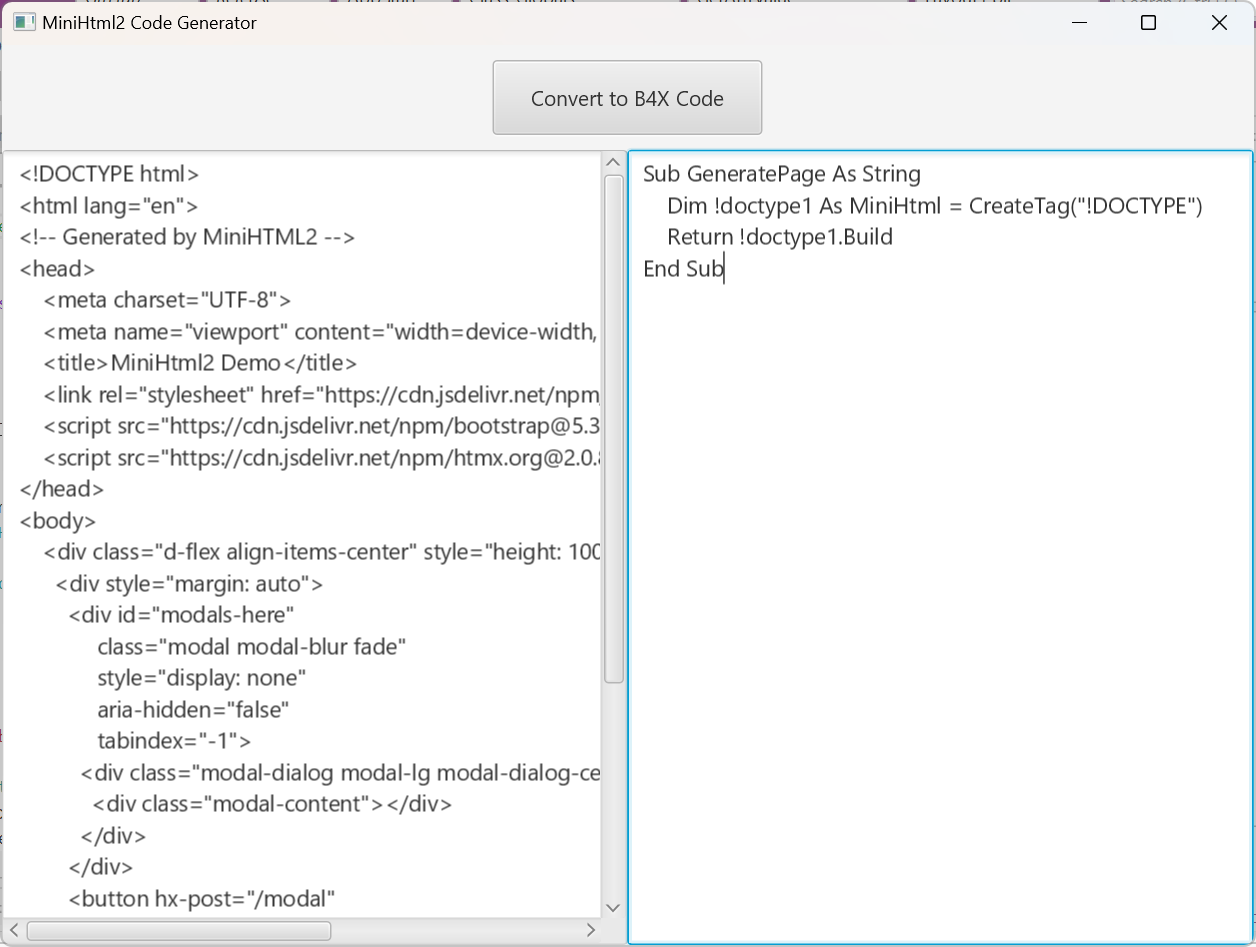Minimize the MiniHtml2 Code Generator window
The image size is (1256, 947).
click(x=1079, y=22)
